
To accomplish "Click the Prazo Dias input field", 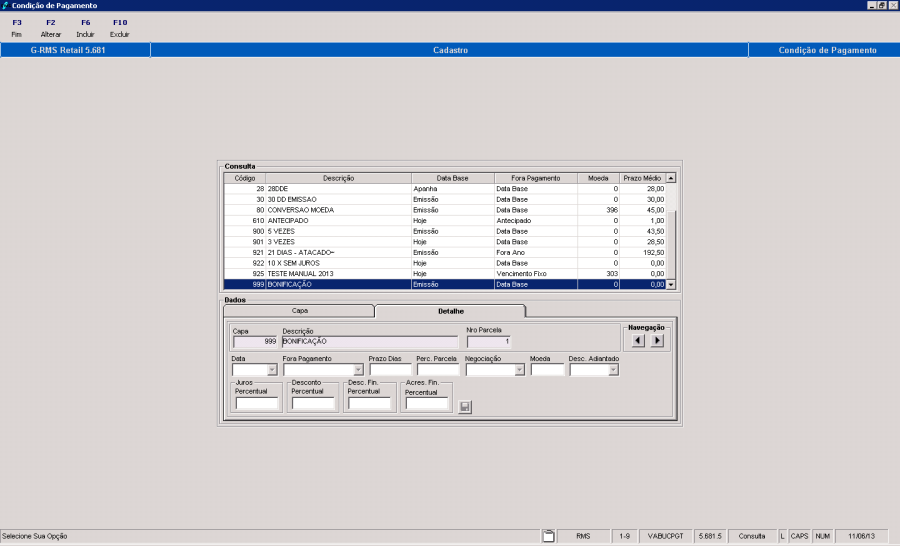I will coord(390,370).
